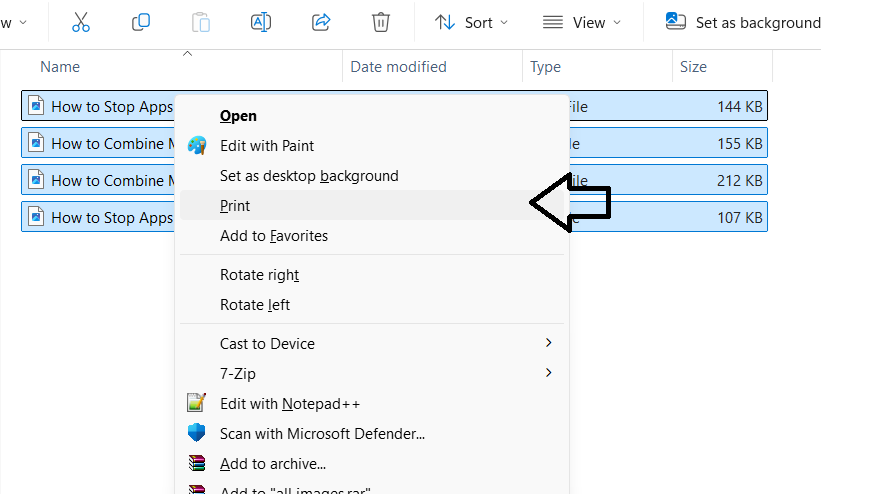Click the Cut scissors icon in the toolbar
Screen dimensions: 879x494
tap(81, 22)
